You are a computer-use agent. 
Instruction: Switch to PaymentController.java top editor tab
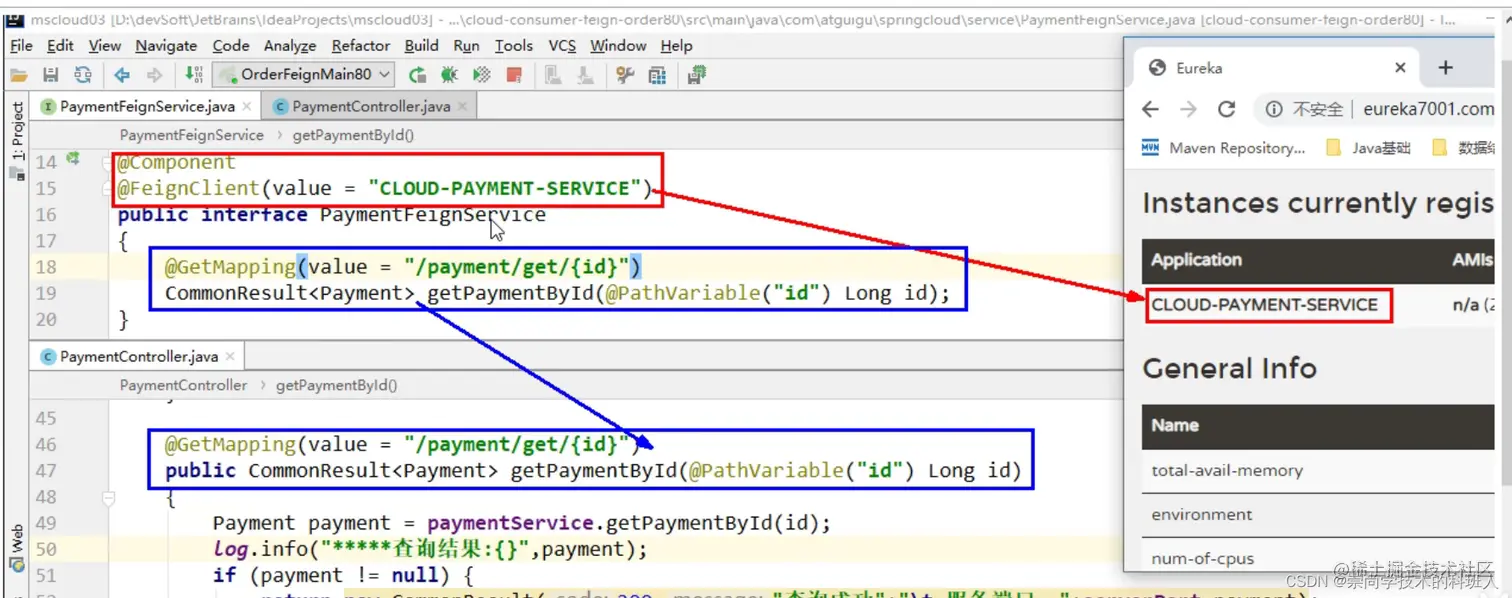pyautogui.click(x=371, y=106)
